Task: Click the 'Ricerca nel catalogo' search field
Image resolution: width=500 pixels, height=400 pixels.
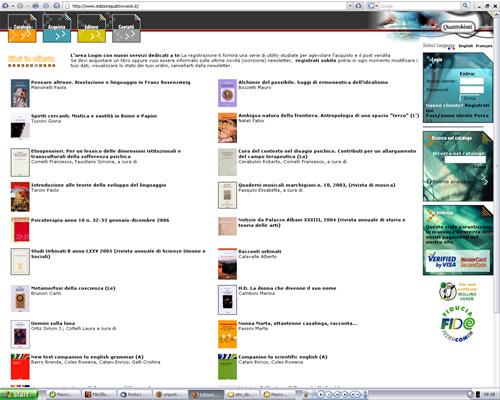Action: pos(465,159)
